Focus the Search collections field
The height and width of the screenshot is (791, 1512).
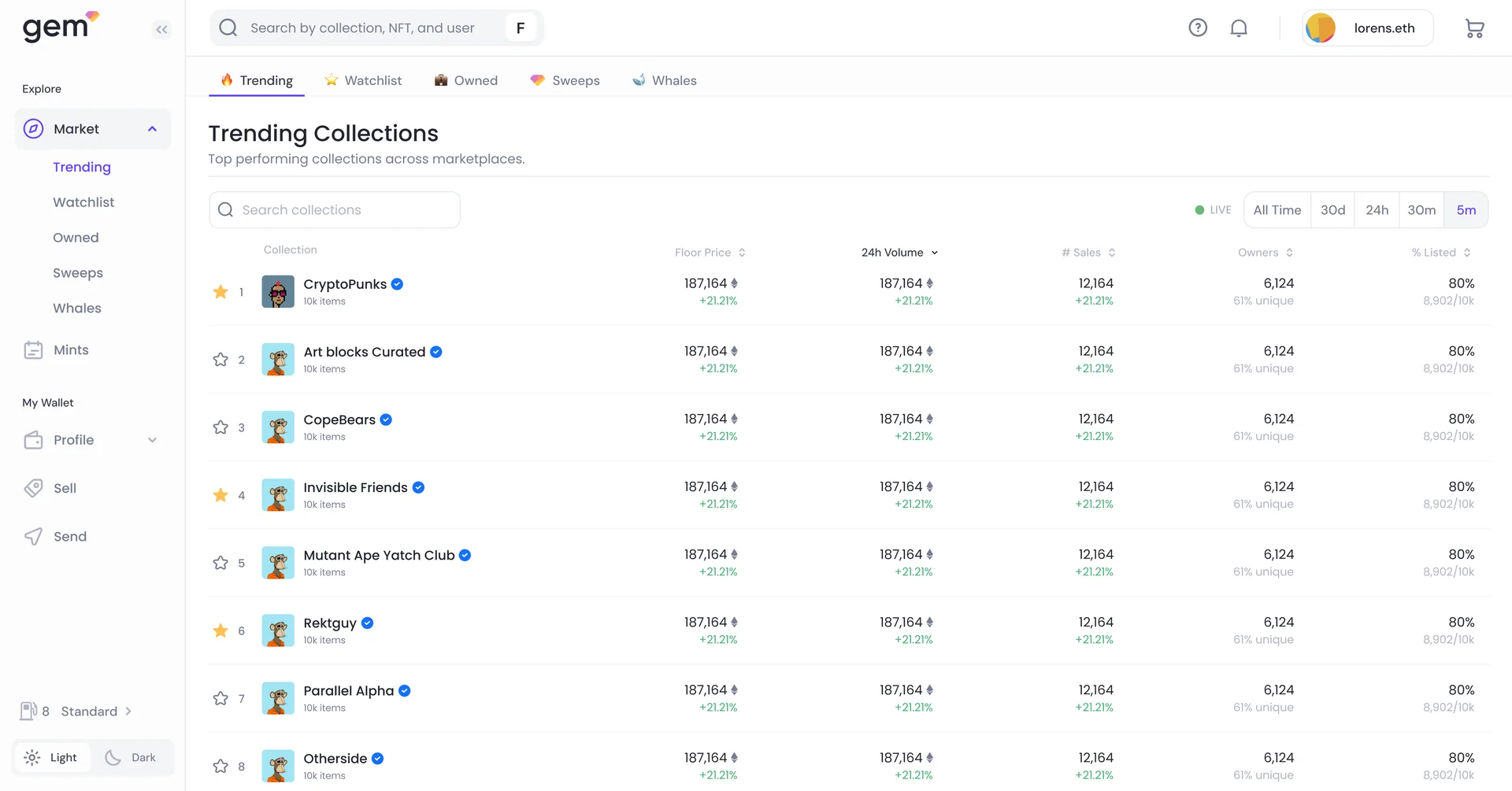pos(335,210)
